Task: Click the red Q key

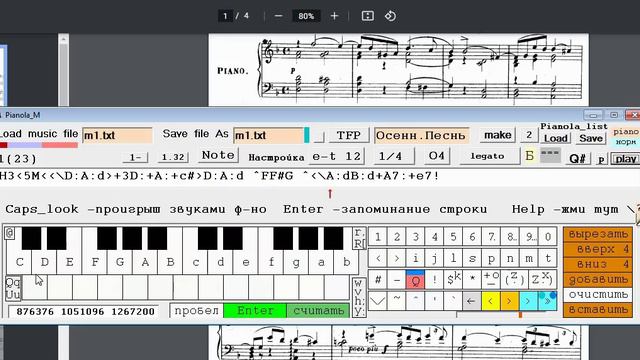Action: [x=416, y=280]
